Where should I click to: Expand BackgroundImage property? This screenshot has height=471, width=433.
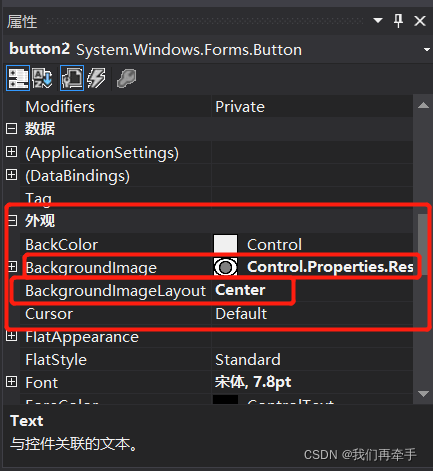pos(12,266)
